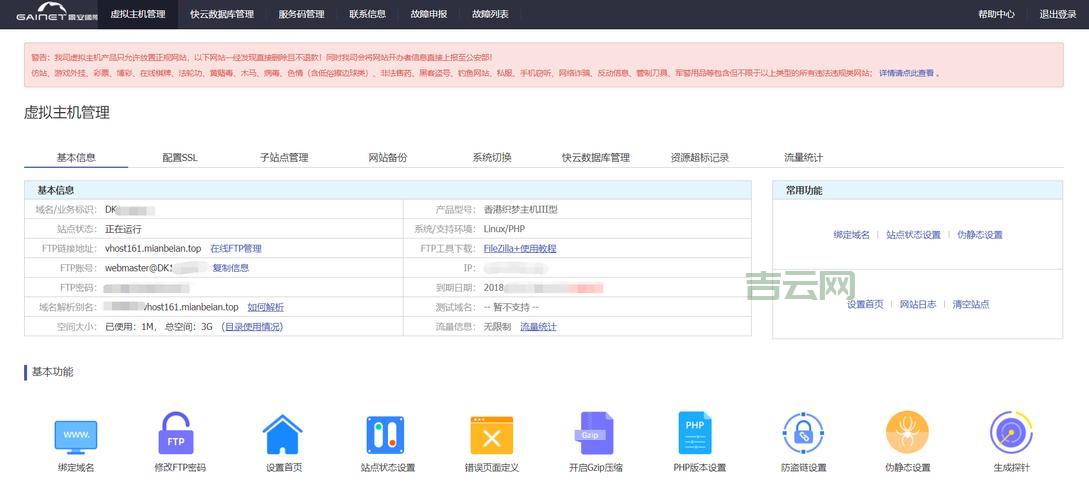
Task: Open 故障申报 in top navigation
Action: (429, 14)
